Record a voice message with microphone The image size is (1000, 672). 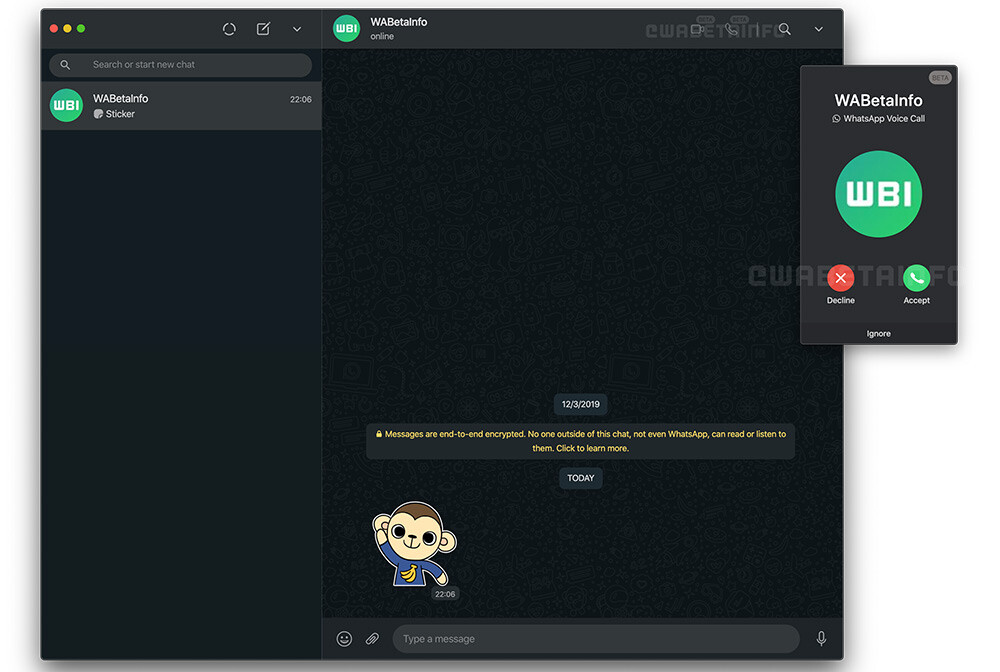click(821, 639)
